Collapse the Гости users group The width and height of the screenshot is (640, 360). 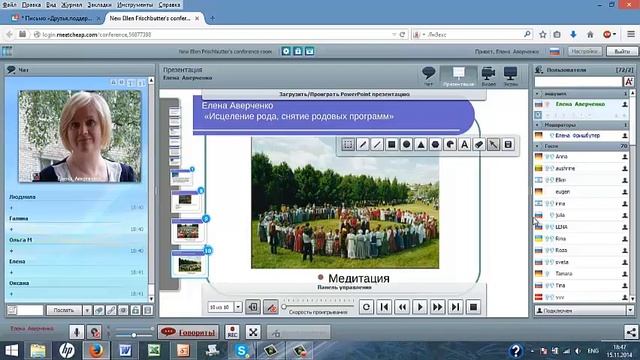click(537, 146)
